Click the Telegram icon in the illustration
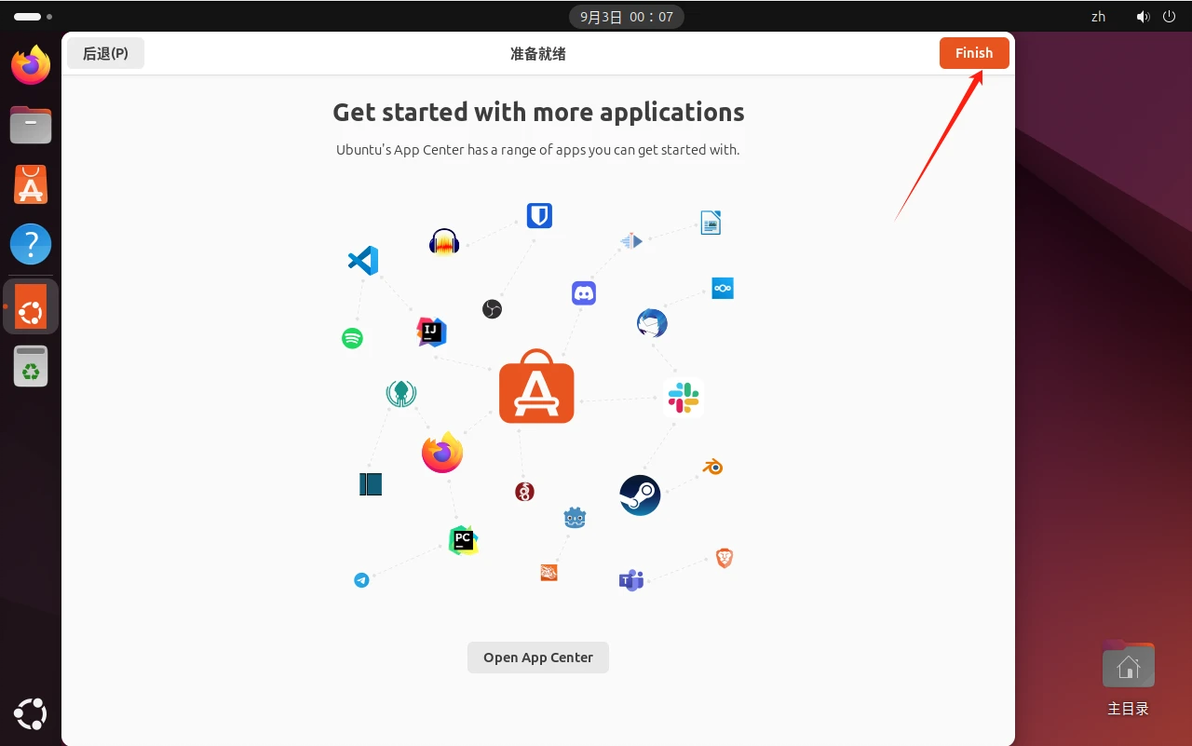Image resolution: width=1192 pixels, height=746 pixels. pos(362,580)
